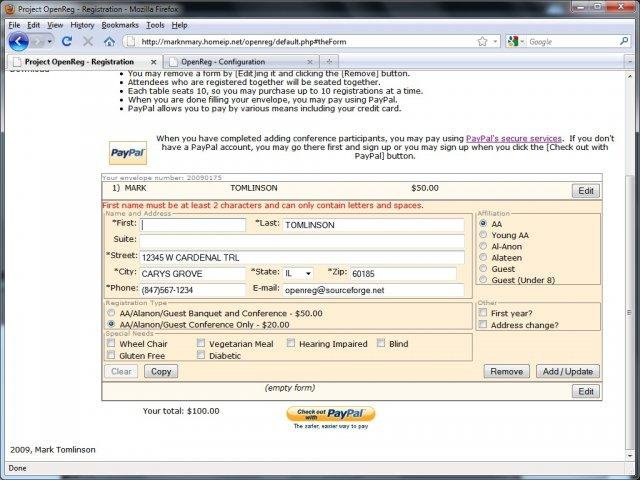The height and width of the screenshot is (480, 640).
Task: Check the Blind checkbox
Action: [x=381, y=343]
